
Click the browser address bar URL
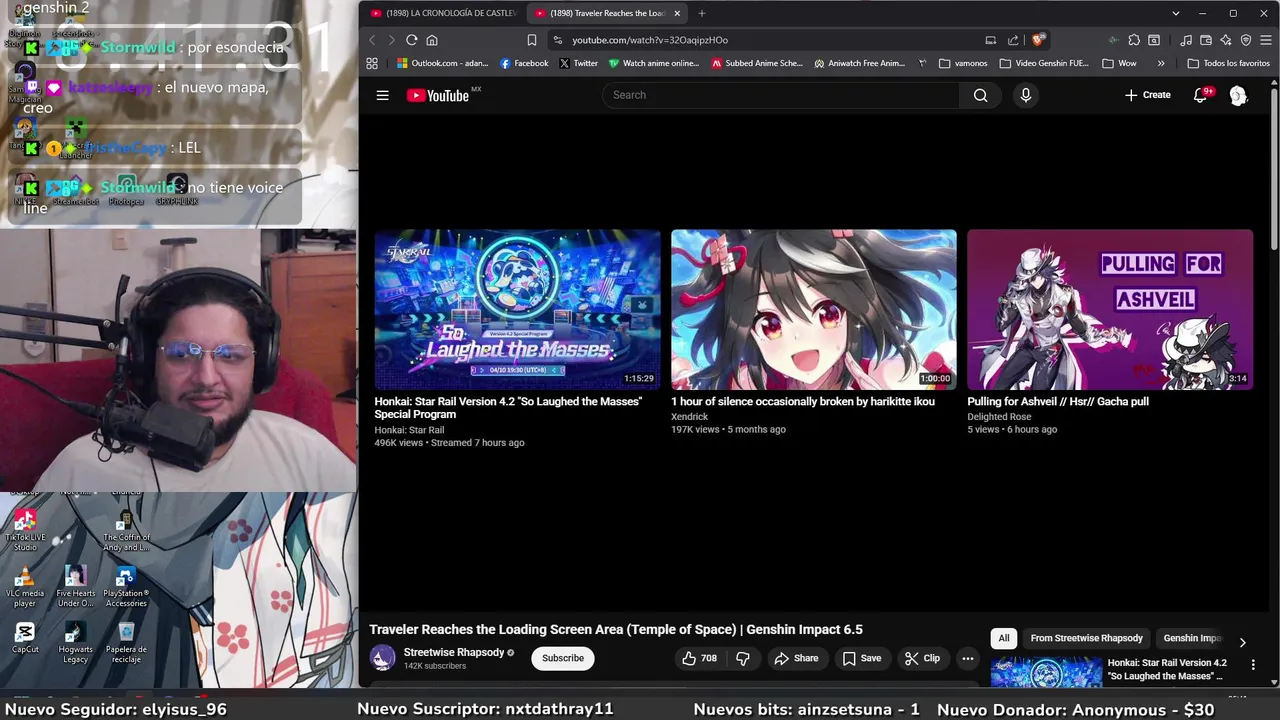(x=650, y=40)
